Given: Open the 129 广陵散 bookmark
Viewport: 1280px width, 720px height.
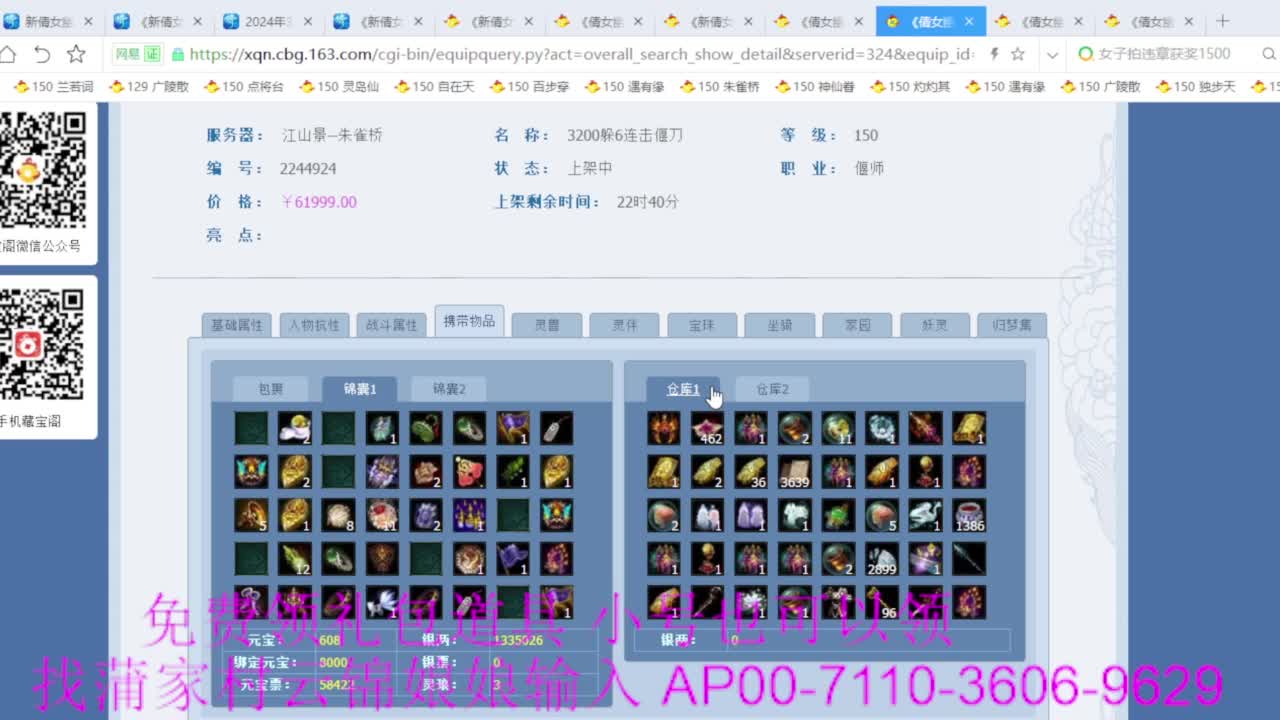Looking at the screenshot, I should [x=148, y=87].
